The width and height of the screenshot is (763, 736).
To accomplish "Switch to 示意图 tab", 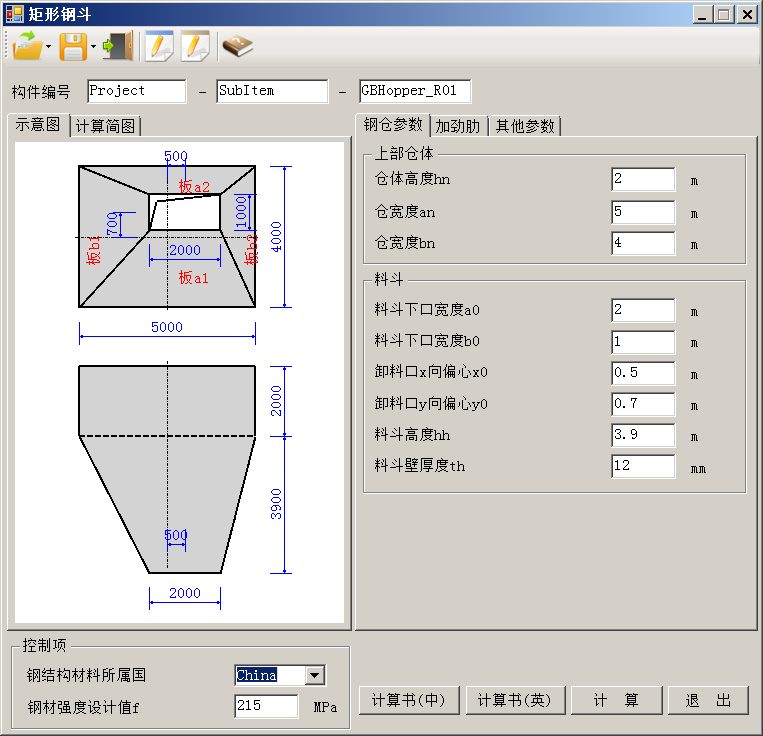I will pos(38,125).
